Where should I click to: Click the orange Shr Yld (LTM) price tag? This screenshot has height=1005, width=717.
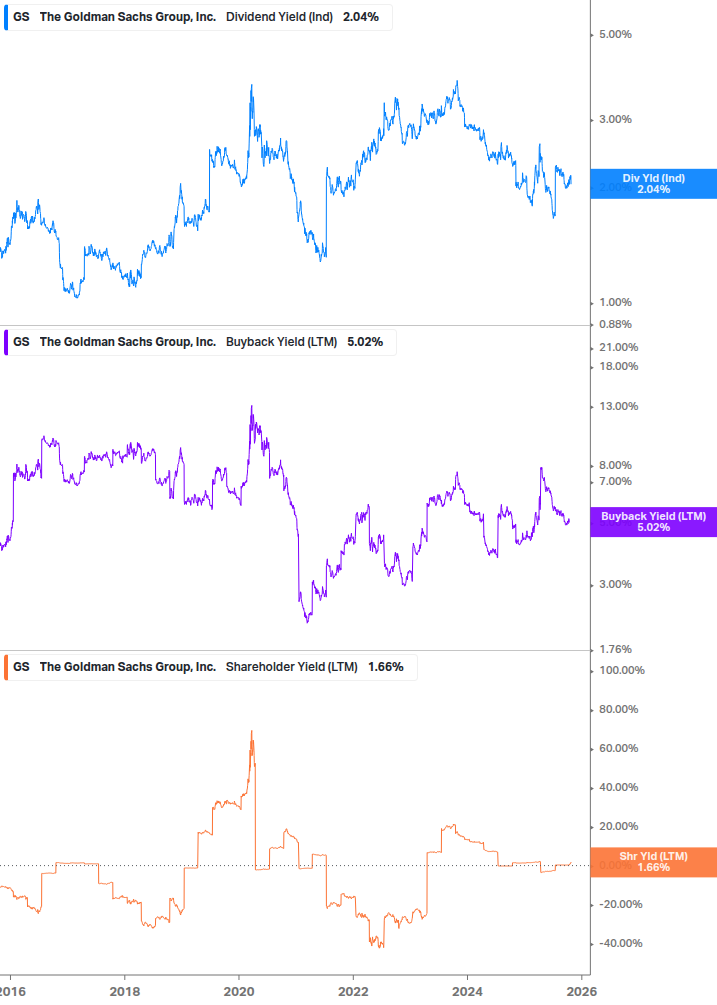tap(653, 862)
